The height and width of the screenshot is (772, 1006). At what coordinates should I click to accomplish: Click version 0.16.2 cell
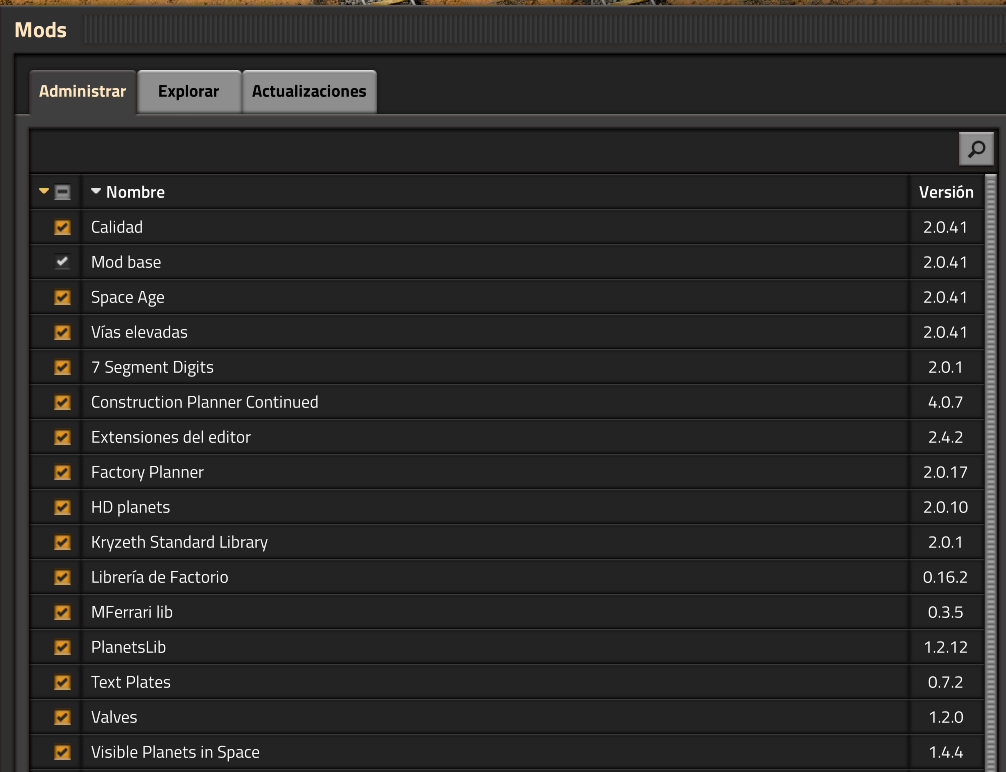(946, 577)
